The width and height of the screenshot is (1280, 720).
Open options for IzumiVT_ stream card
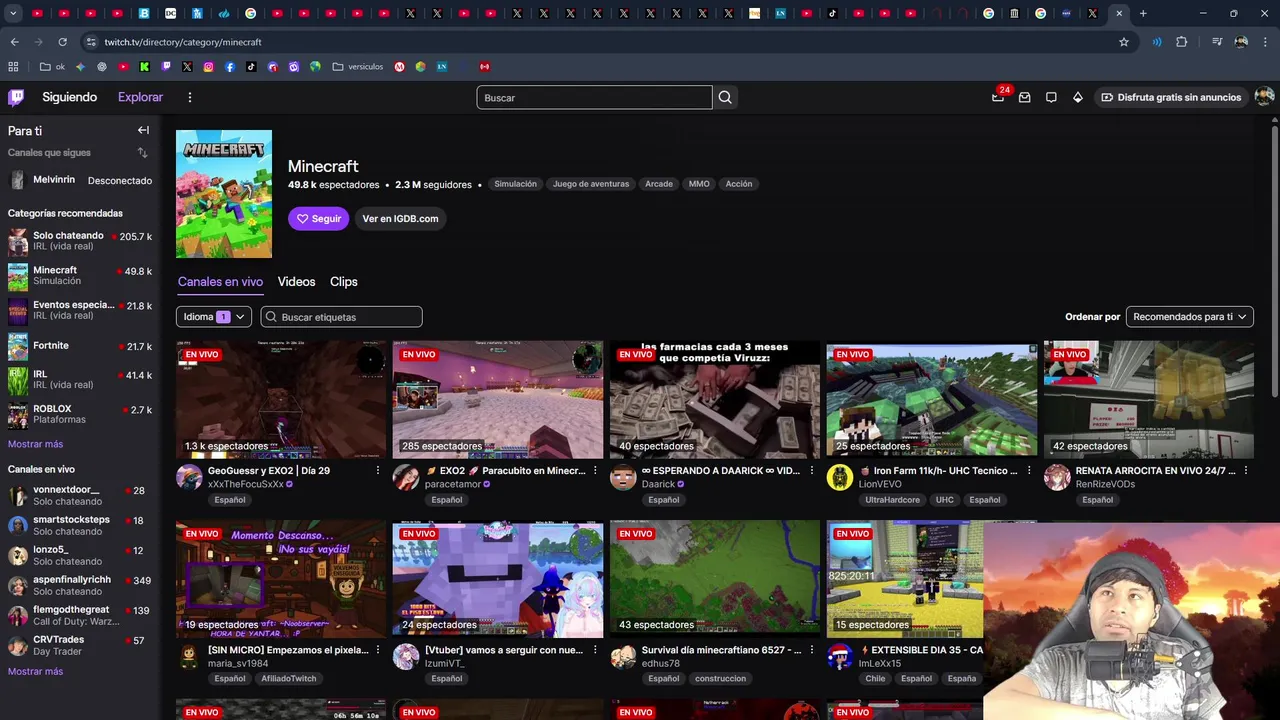595,650
